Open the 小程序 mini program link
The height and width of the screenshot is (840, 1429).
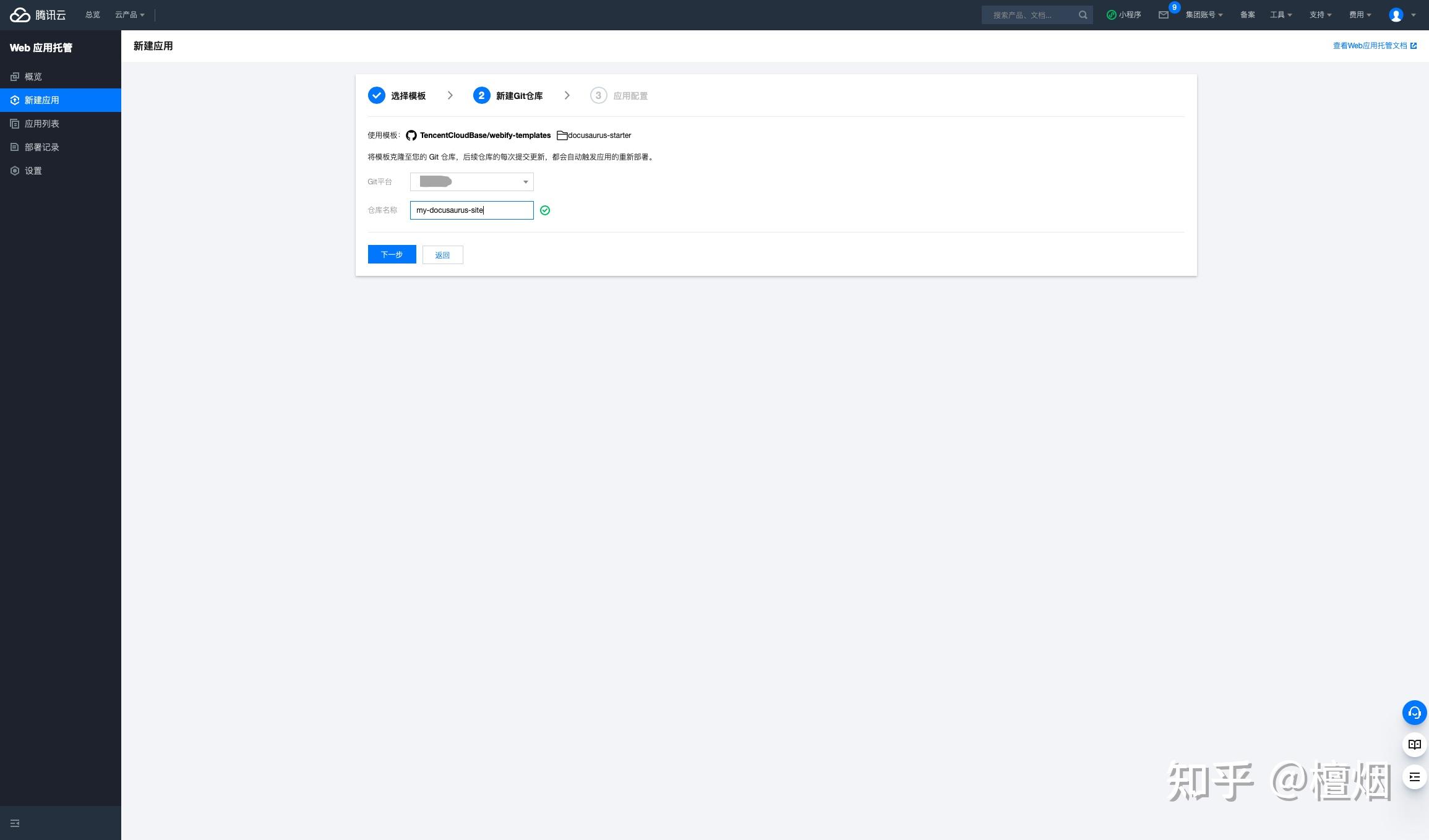1124,15
